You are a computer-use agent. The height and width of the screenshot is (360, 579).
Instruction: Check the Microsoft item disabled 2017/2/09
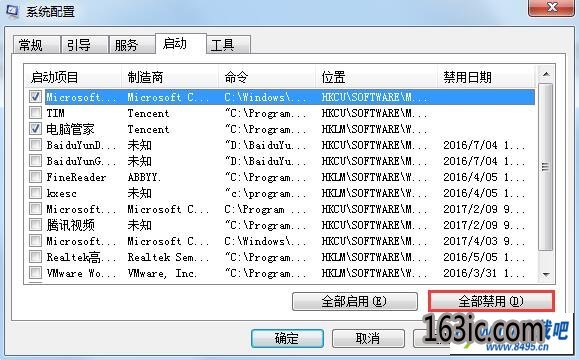[x=35, y=209]
